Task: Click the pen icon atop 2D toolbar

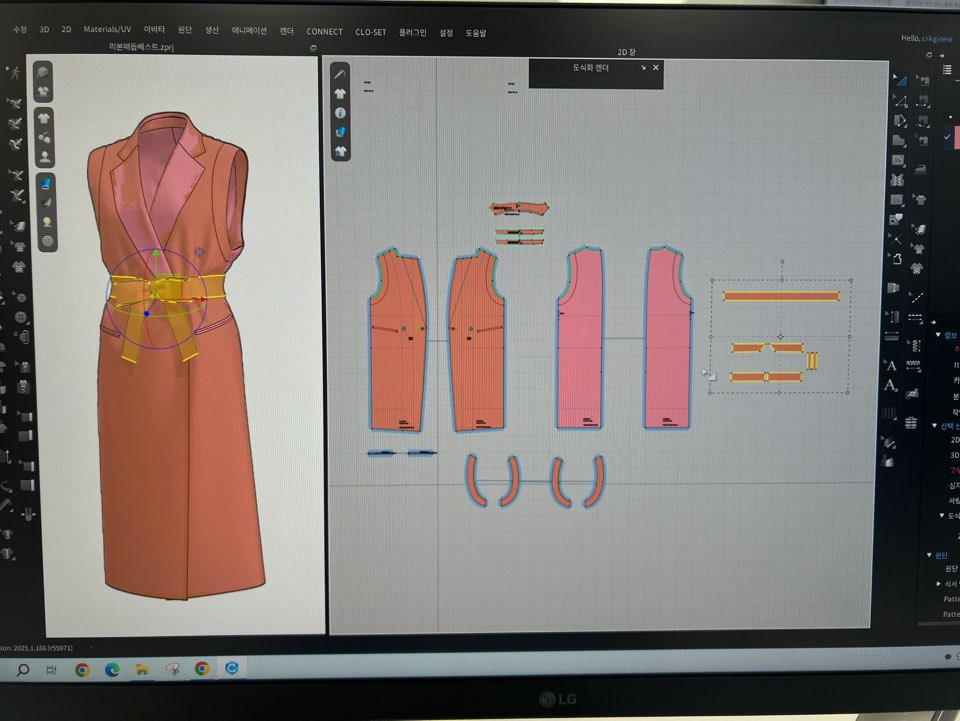Action: point(341,75)
